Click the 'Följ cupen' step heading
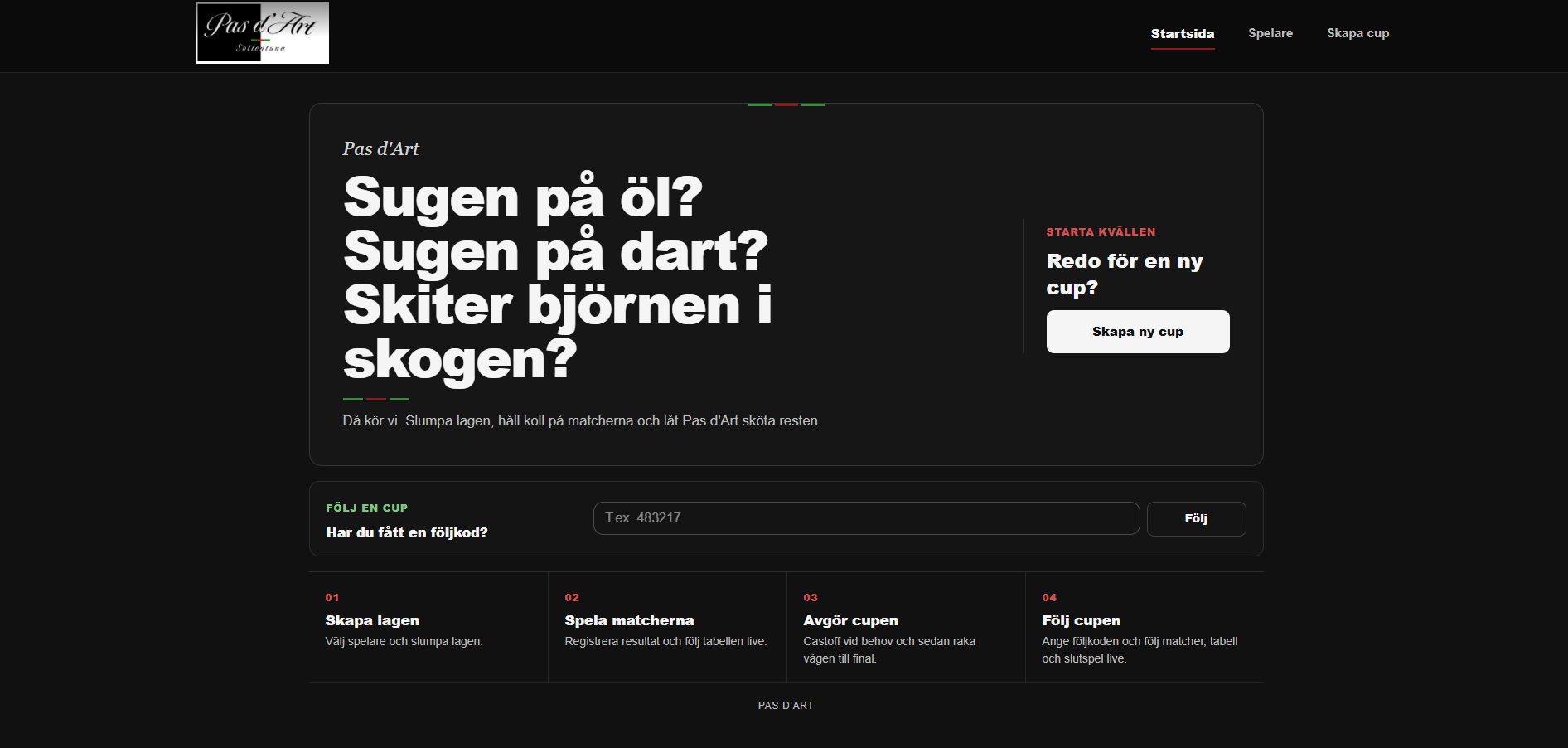This screenshot has height=748, width=1568. coord(1081,620)
